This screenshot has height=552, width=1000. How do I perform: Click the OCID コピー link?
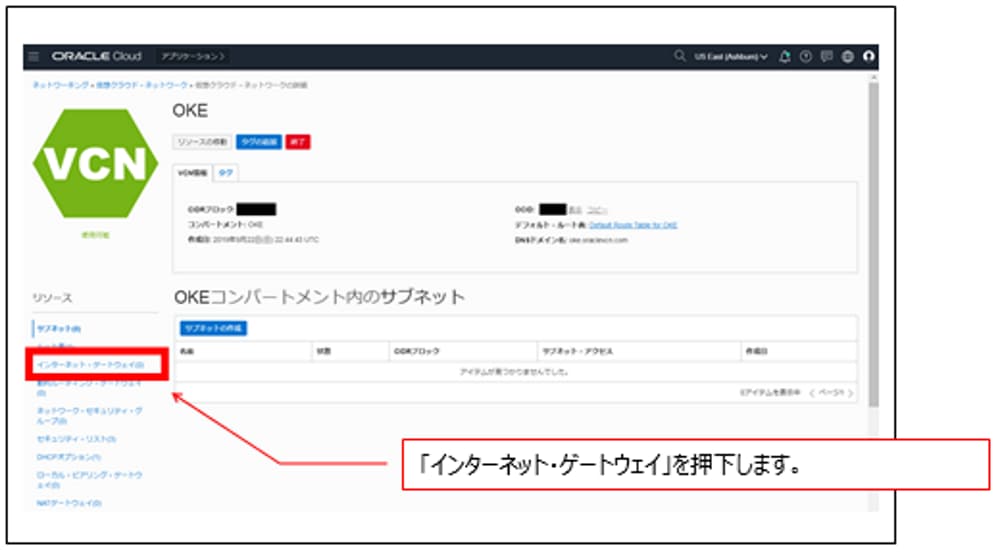[x=597, y=210]
